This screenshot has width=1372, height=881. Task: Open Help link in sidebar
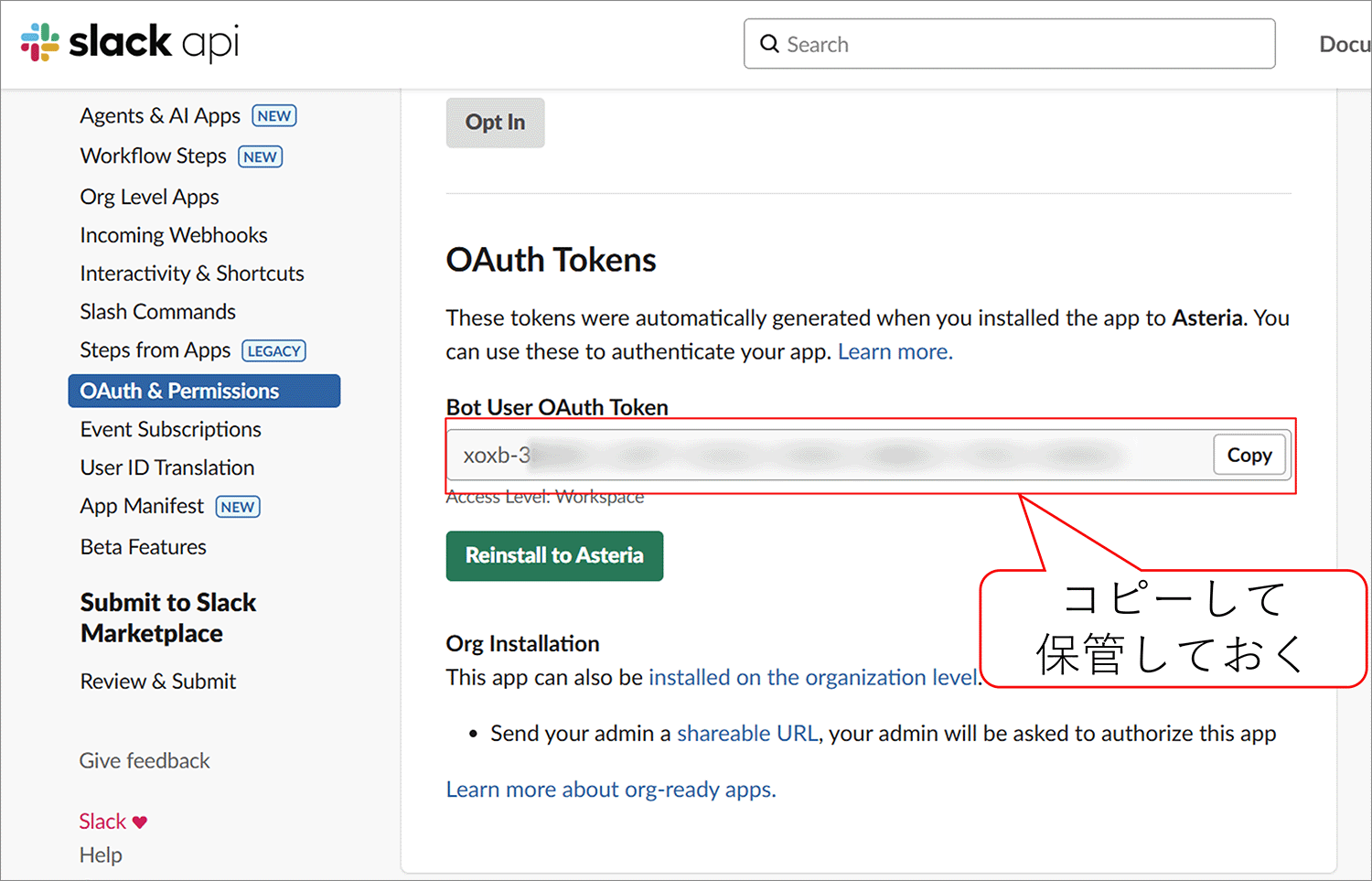click(101, 855)
